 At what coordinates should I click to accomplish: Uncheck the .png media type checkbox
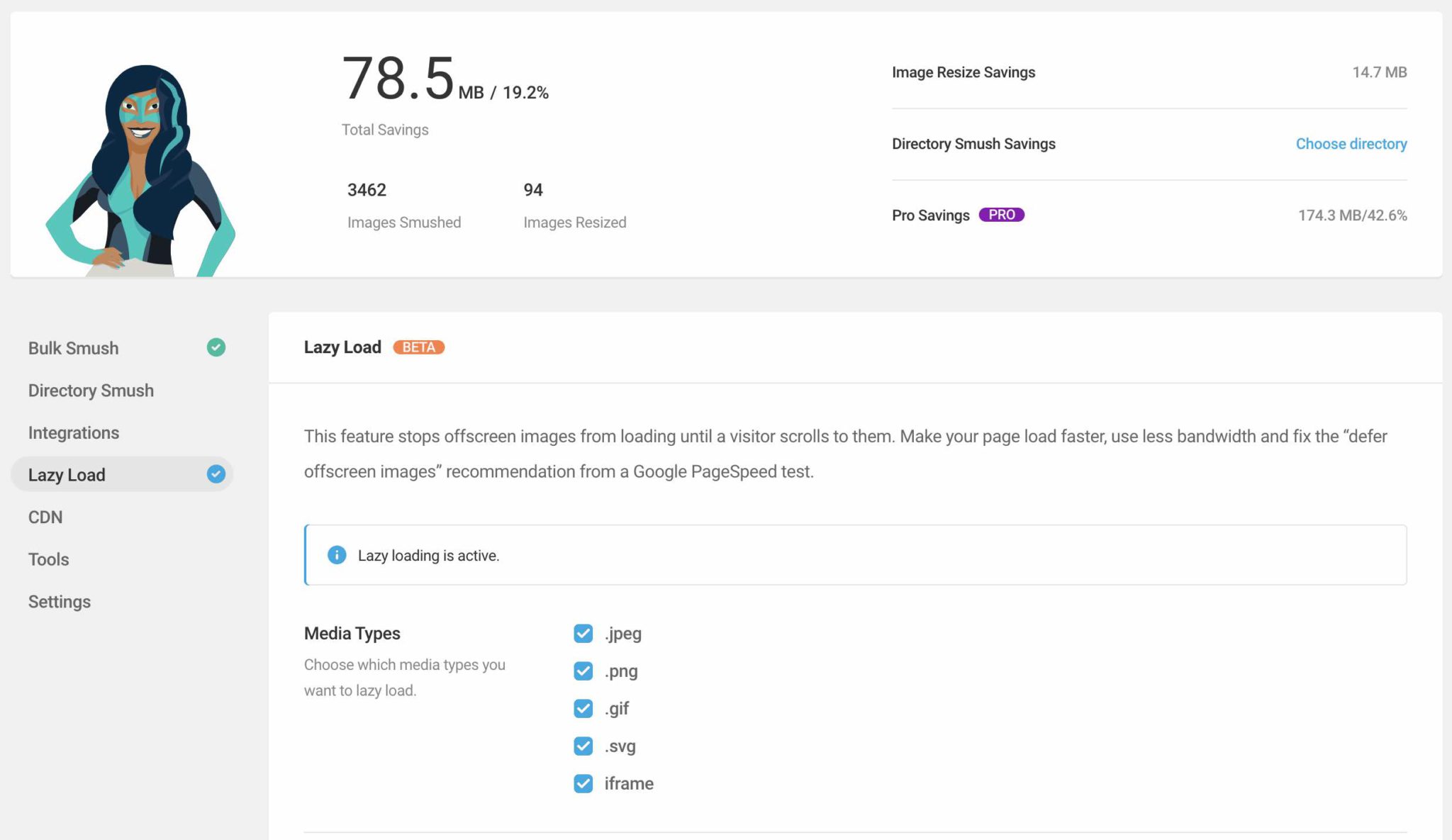coord(583,671)
